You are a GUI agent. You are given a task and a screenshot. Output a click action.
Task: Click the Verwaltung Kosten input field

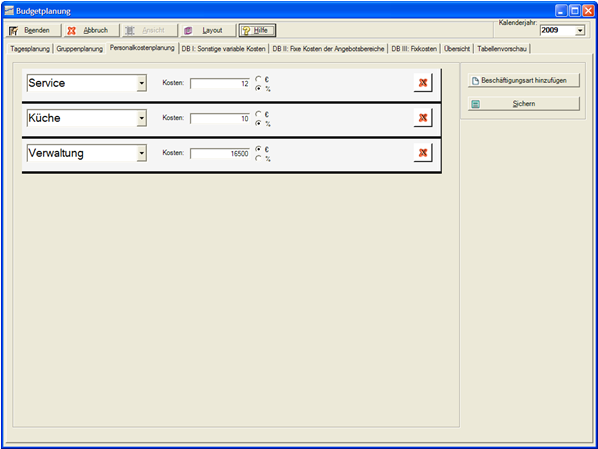pos(220,153)
